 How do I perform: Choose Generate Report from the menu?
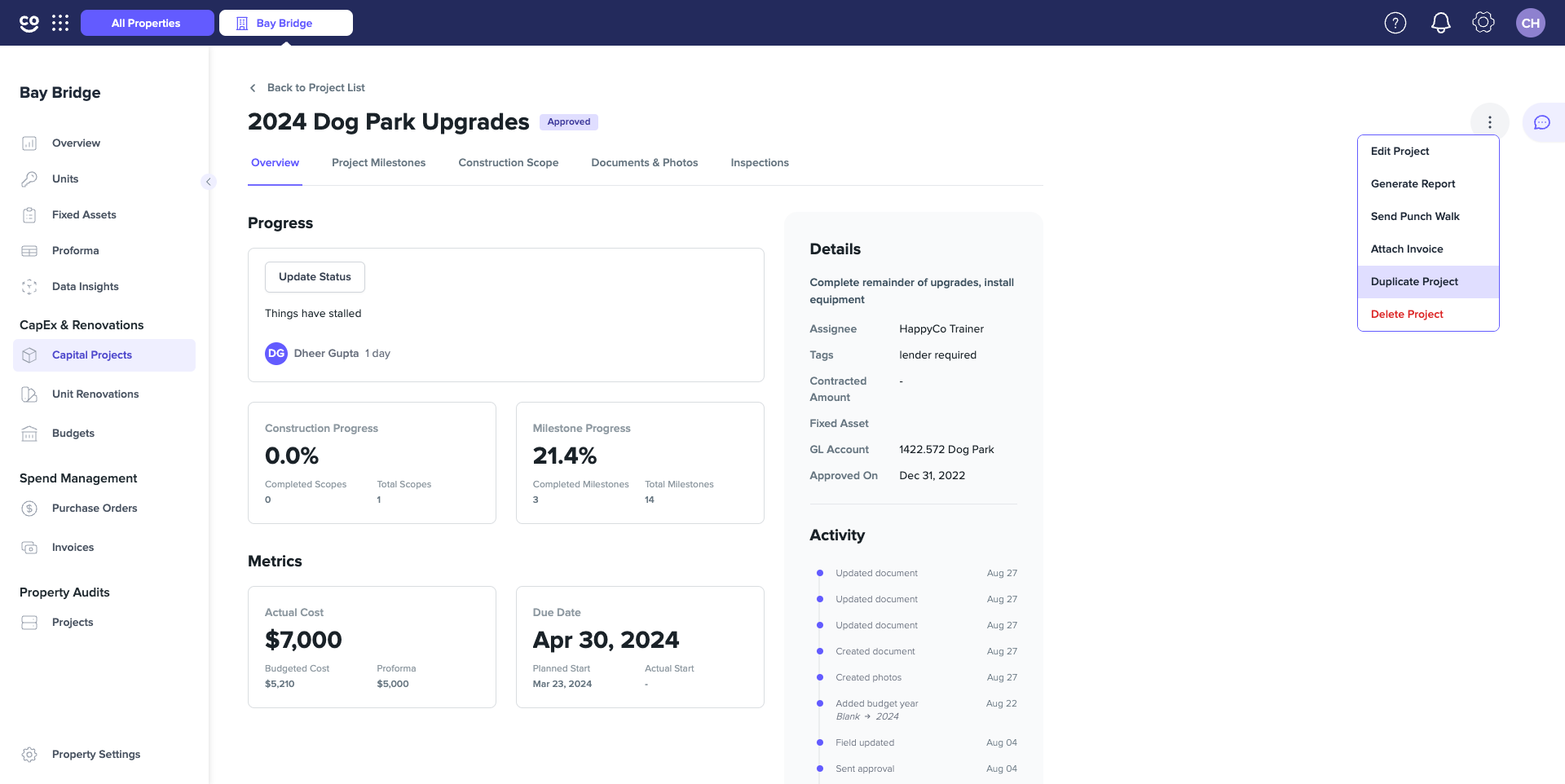(1428, 184)
